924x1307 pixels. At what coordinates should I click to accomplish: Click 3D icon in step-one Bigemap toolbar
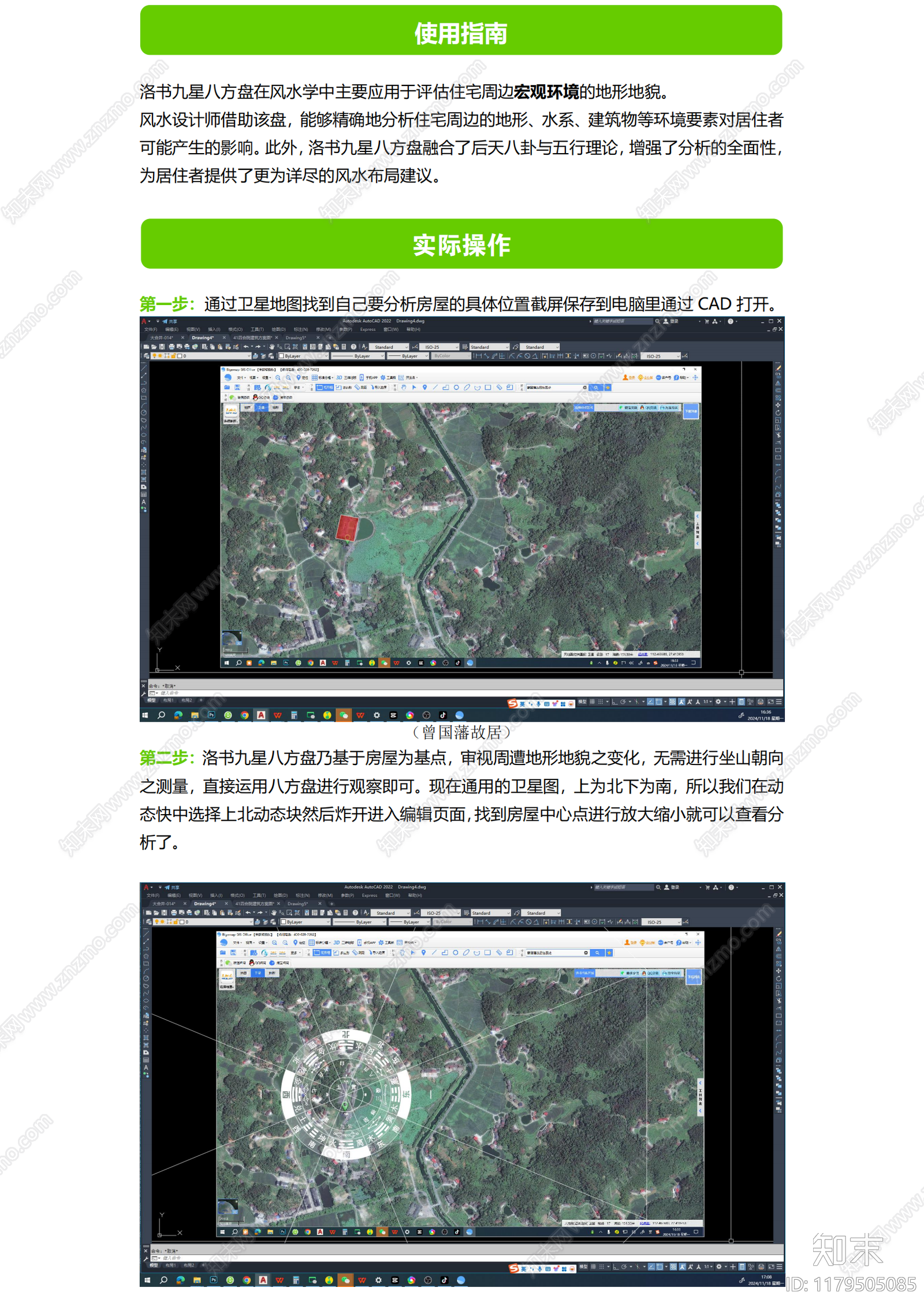click(339, 377)
